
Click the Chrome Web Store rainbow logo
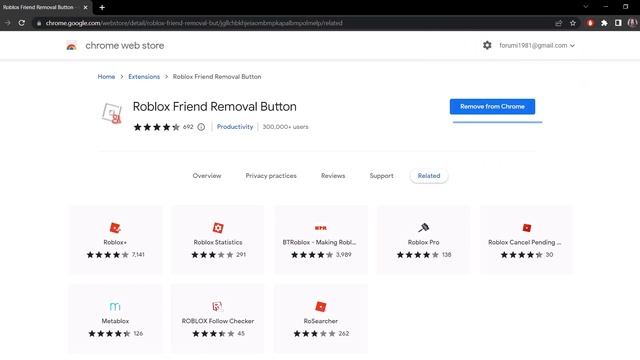pos(71,46)
